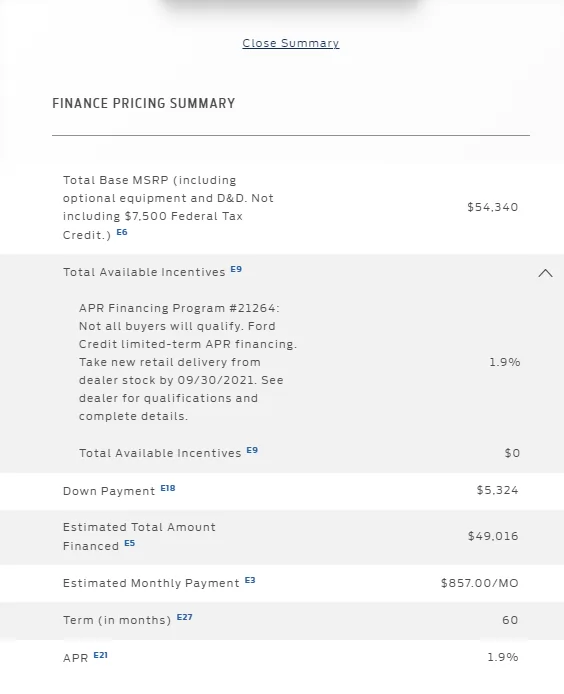Screen dimensions: 564x694
Task: Click the 1.9% rate in the incentives section
Action: coord(504,362)
